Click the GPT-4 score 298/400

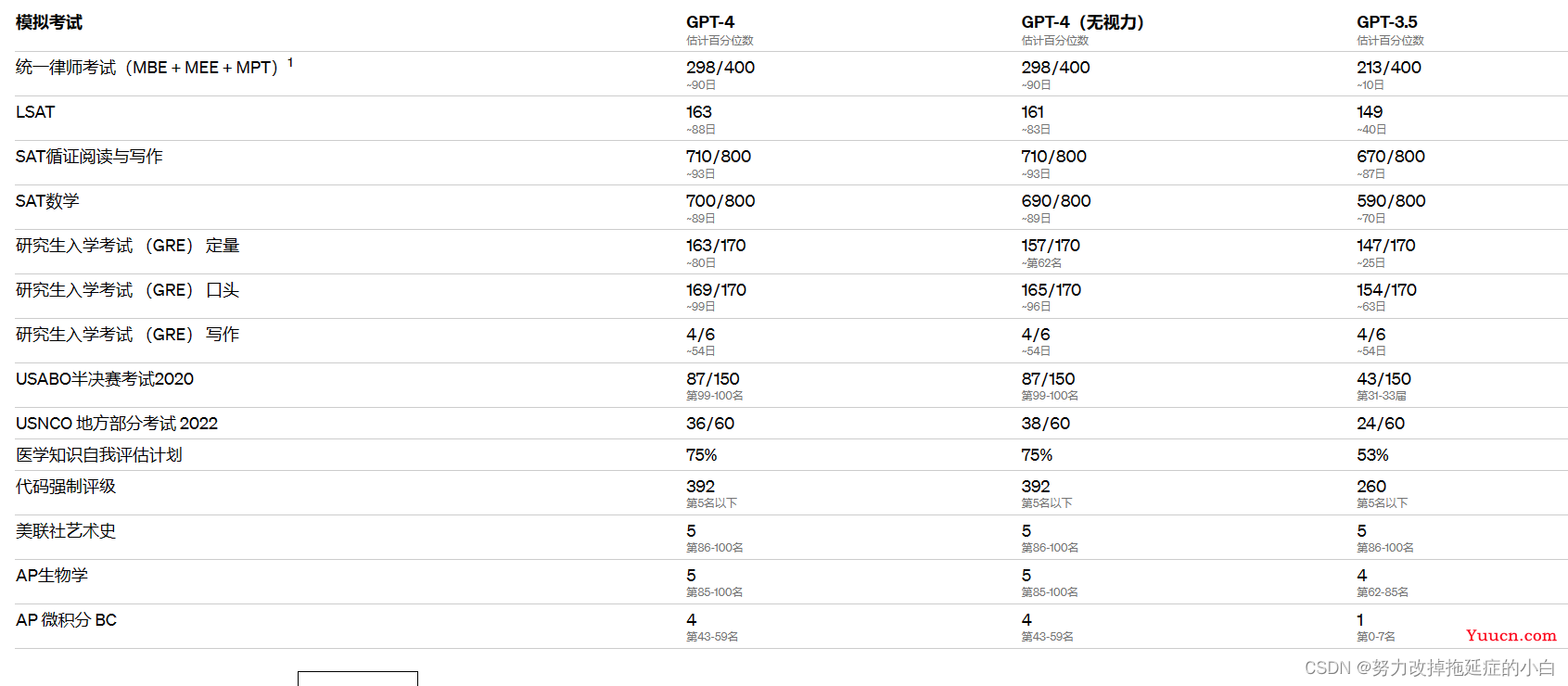click(x=720, y=68)
